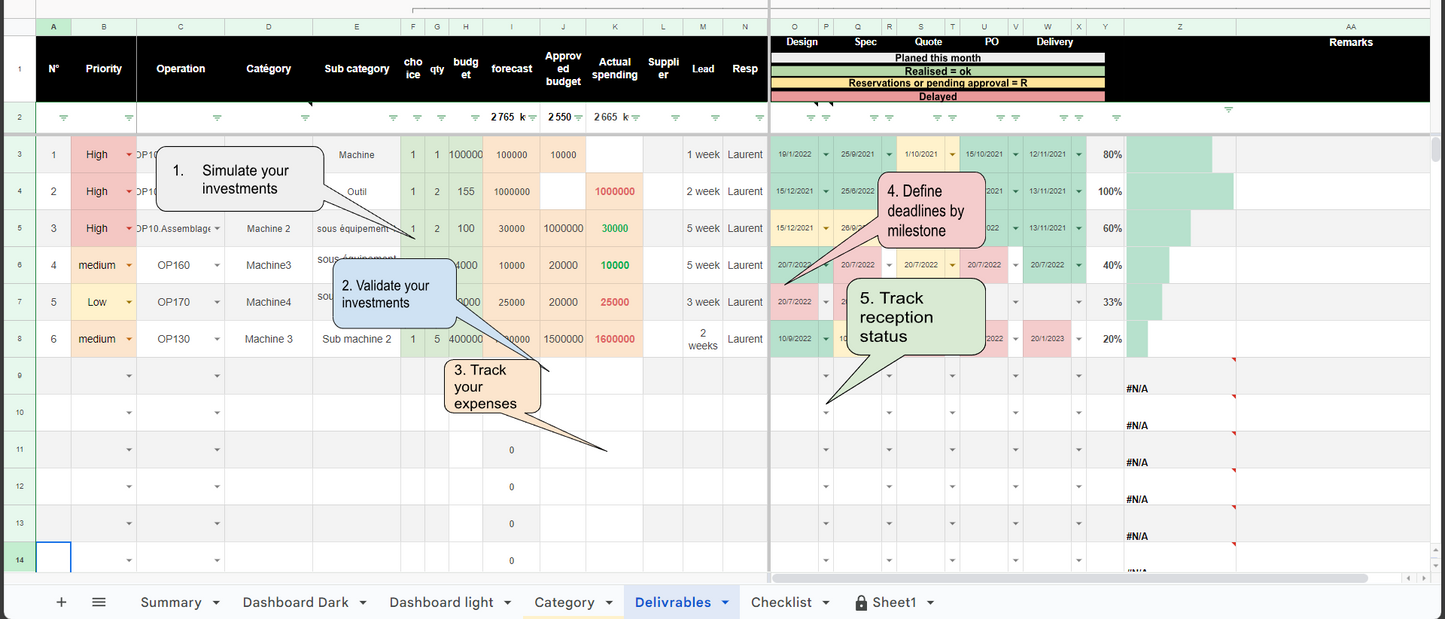Viewport: 1445px width, 619px height.
Task: Click the forecast column filter icon
Action: pyautogui.click(x=533, y=118)
